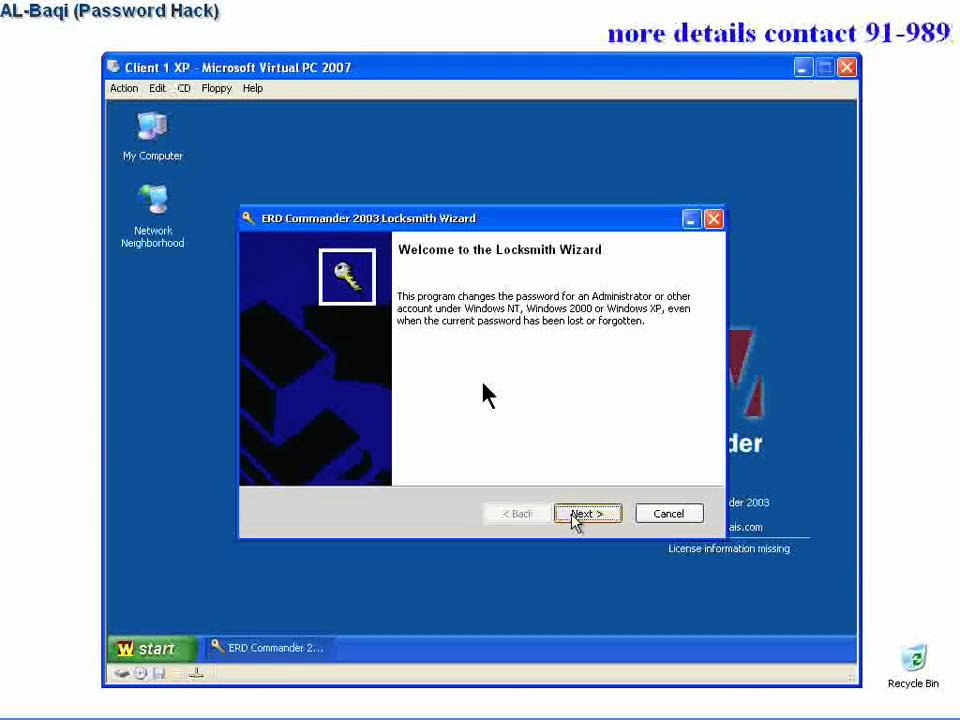Click the License information missing text
This screenshot has width=960, height=720.
729,549
